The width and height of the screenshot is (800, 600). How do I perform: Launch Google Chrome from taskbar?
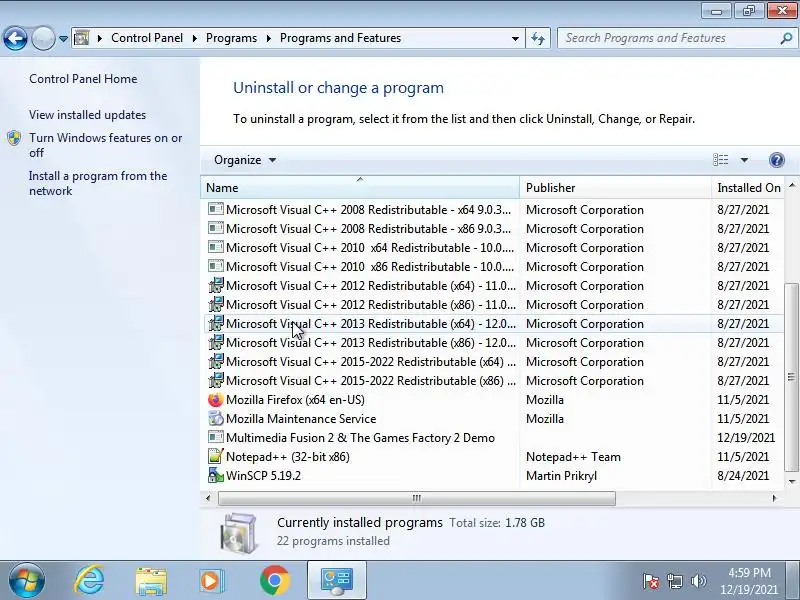pyautogui.click(x=274, y=581)
